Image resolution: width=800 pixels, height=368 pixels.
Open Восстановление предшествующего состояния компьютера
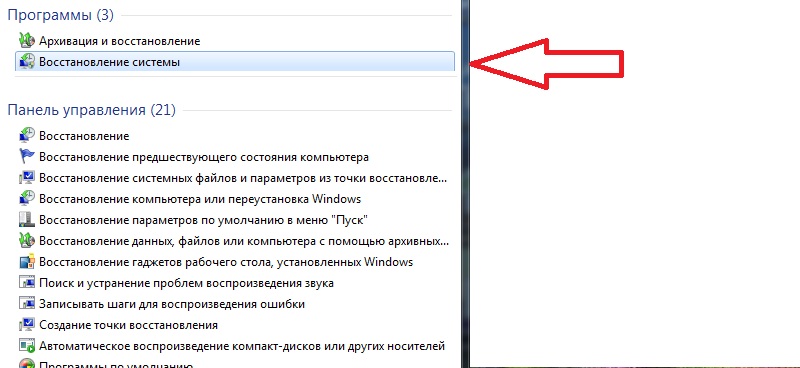(204, 157)
